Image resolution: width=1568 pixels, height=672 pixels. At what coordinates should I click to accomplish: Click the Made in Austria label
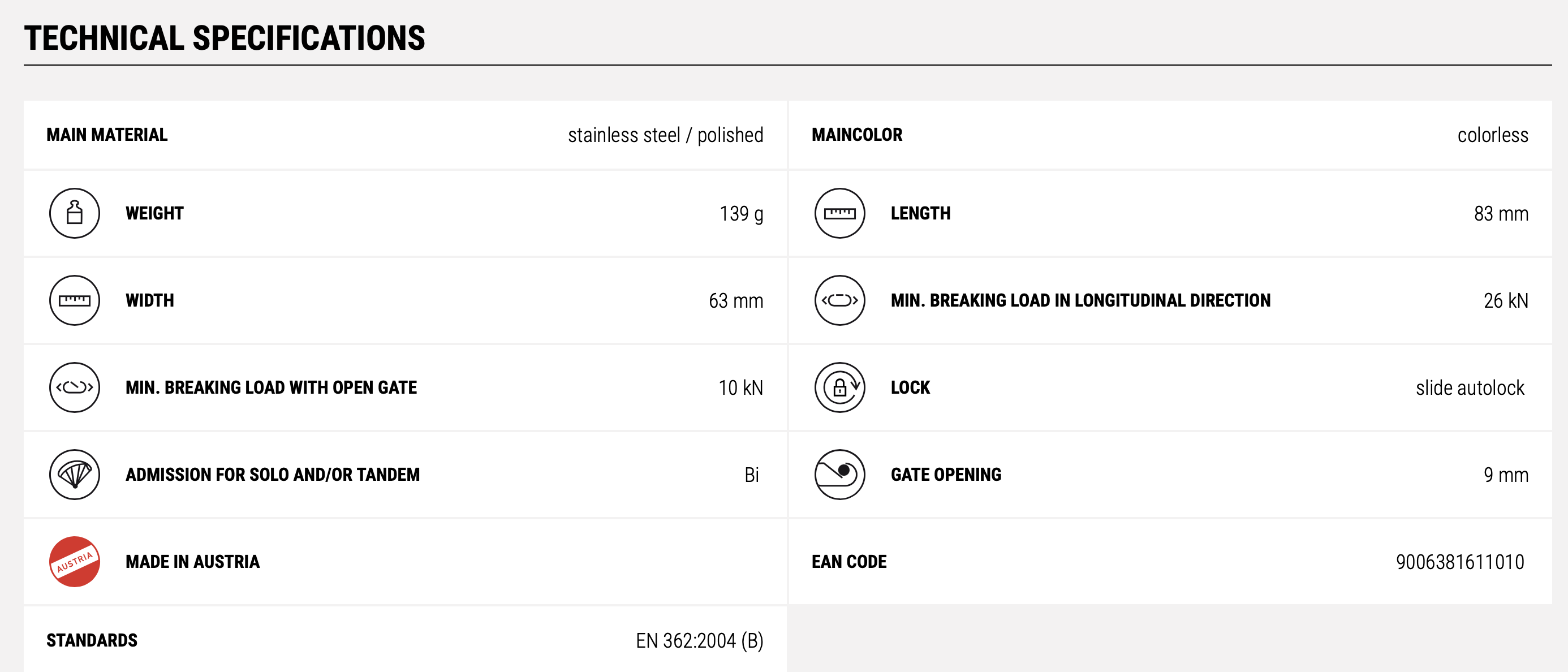[192, 561]
